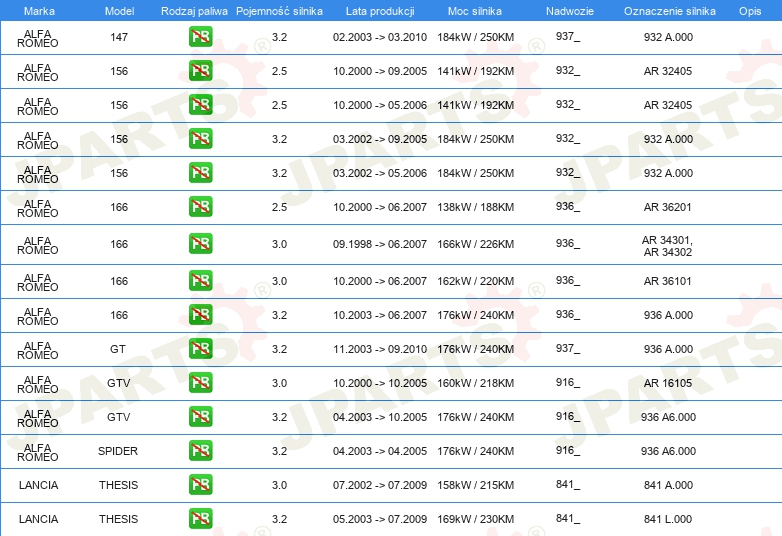This screenshot has width=782, height=536.
Task: Click the Nadwozie column header
Action: click(x=570, y=11)
